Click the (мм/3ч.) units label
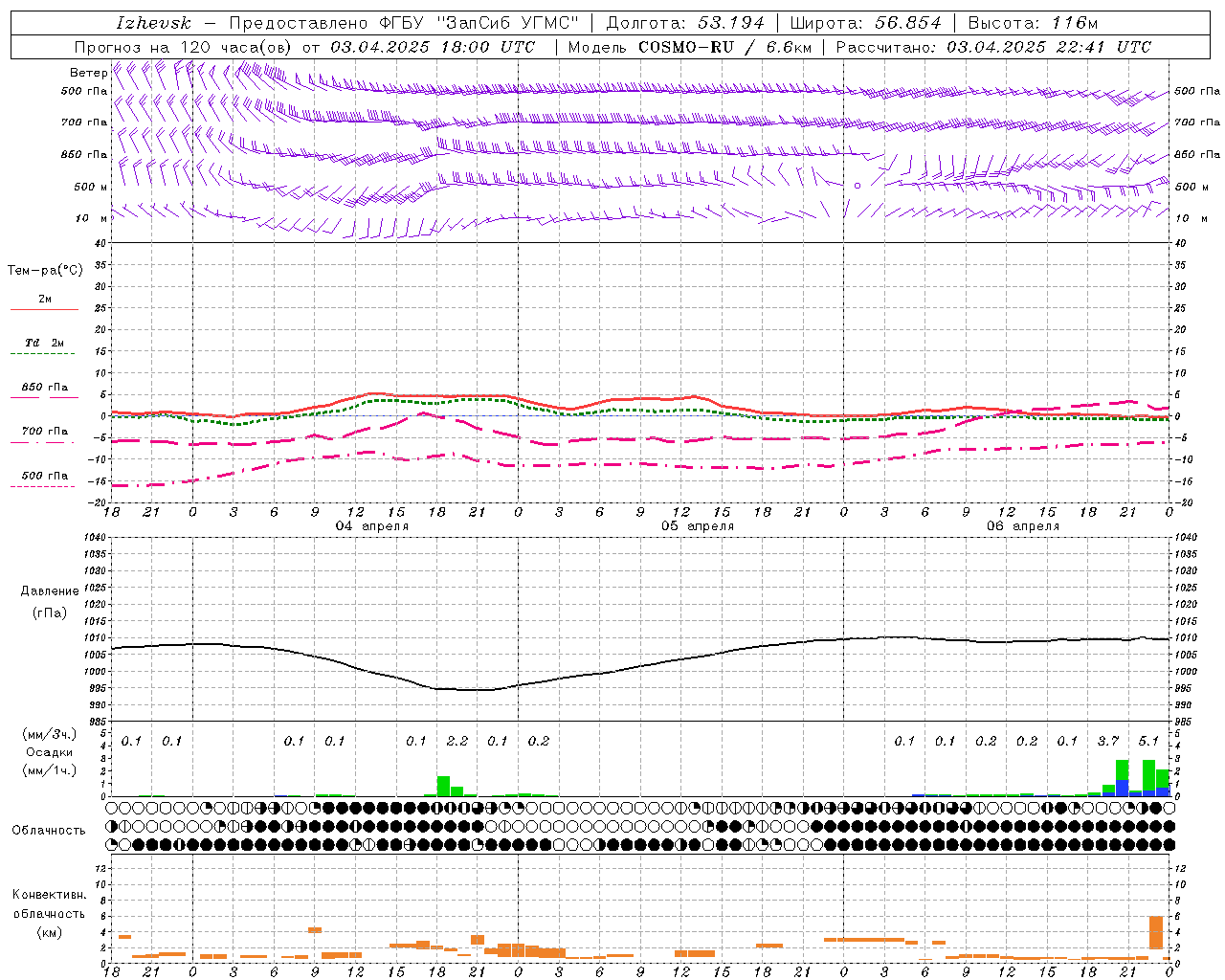Viewport: 1225px width, 980px height. (51, 735)
